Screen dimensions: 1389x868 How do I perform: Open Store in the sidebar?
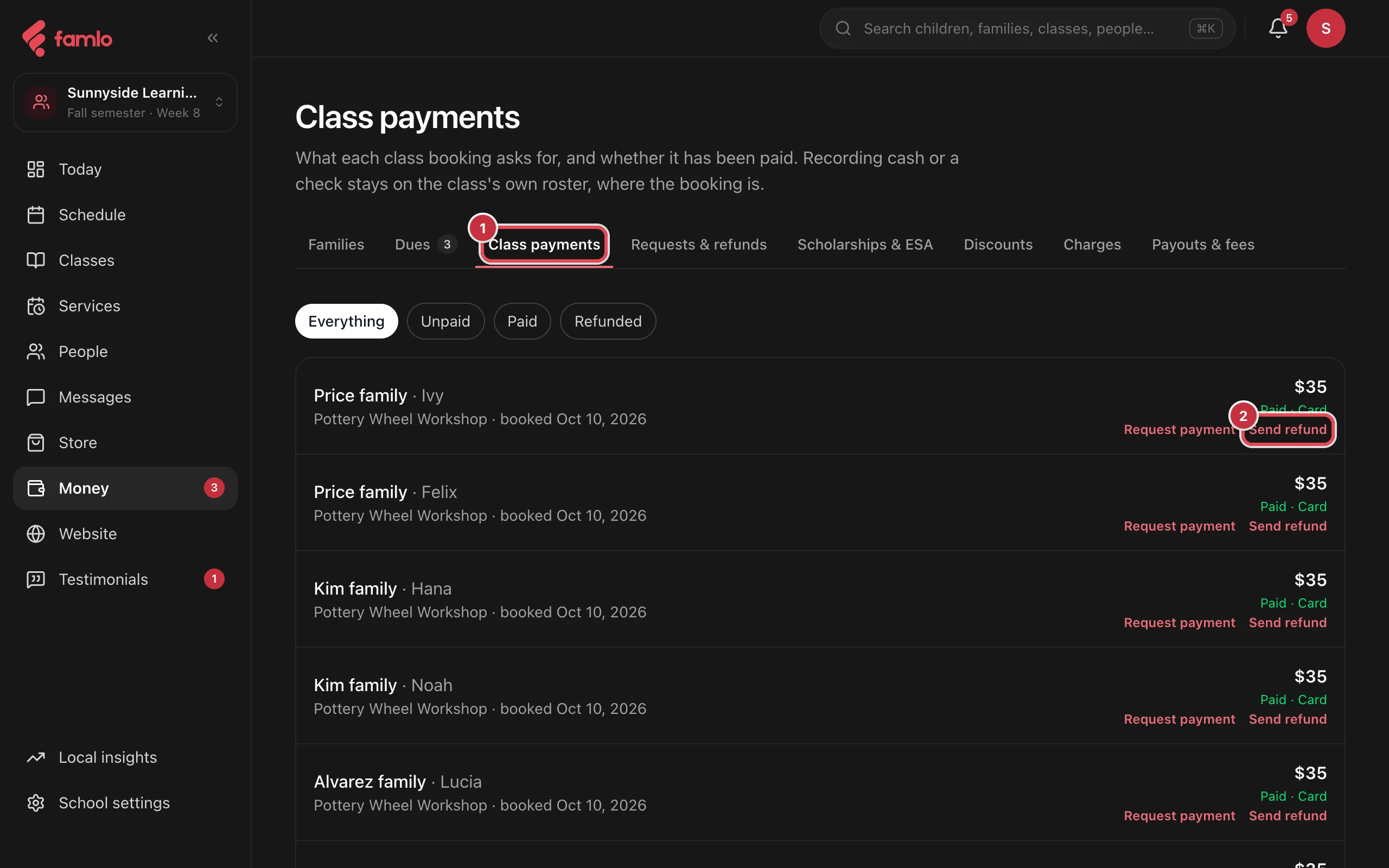(125, 443)
